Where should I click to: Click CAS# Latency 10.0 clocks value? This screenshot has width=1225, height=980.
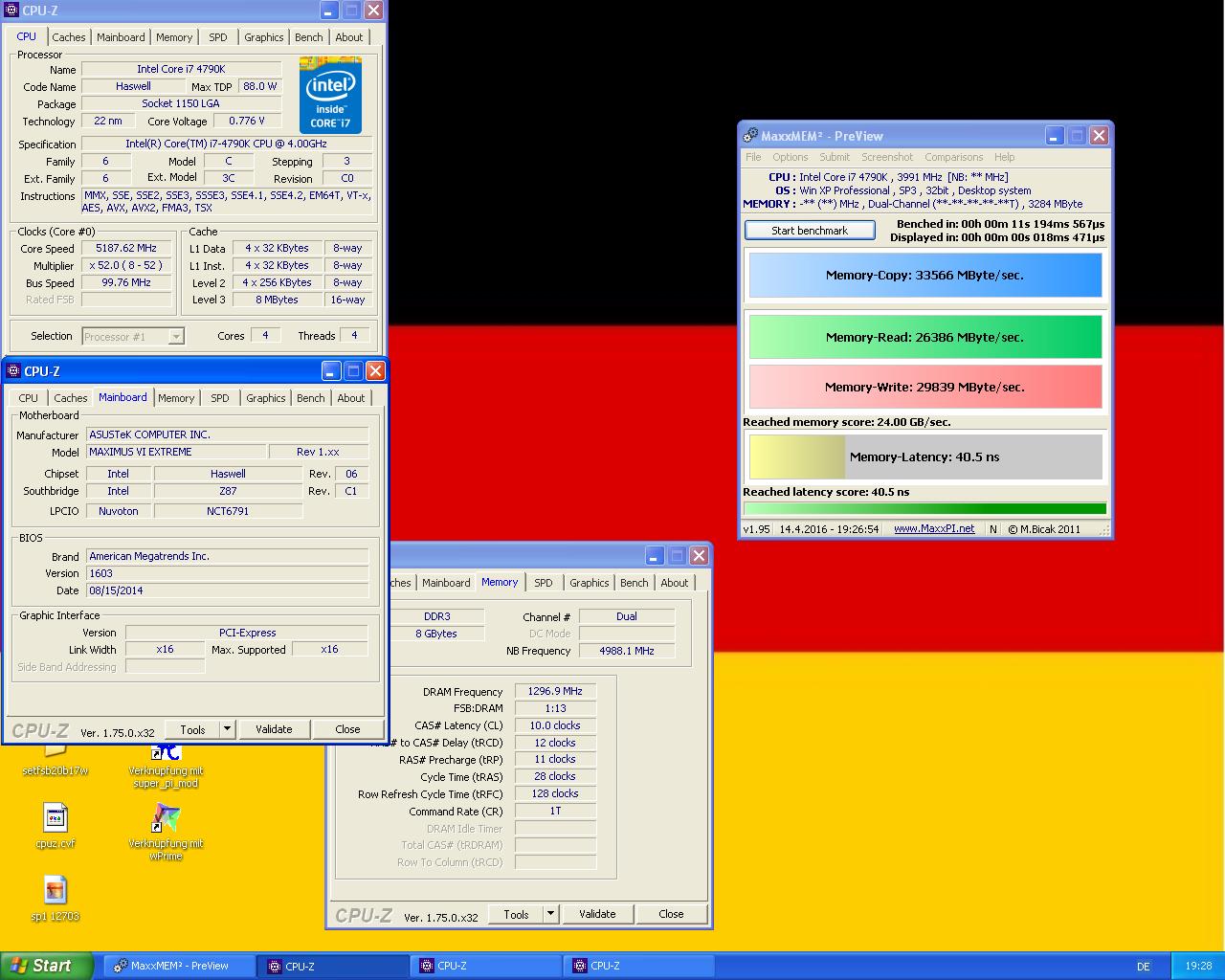555,725
